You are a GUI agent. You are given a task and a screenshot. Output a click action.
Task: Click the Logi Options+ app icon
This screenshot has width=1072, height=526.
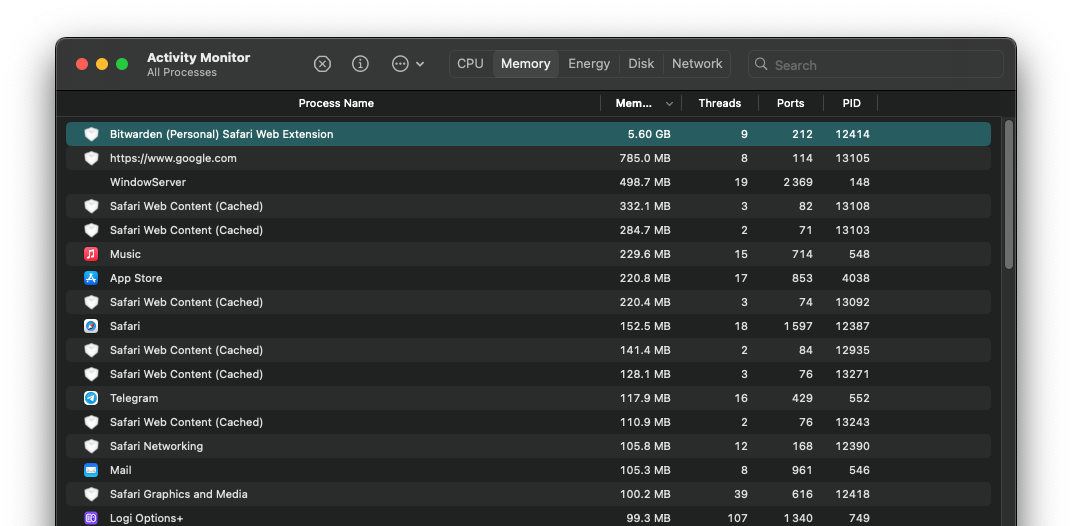[91, 518]
